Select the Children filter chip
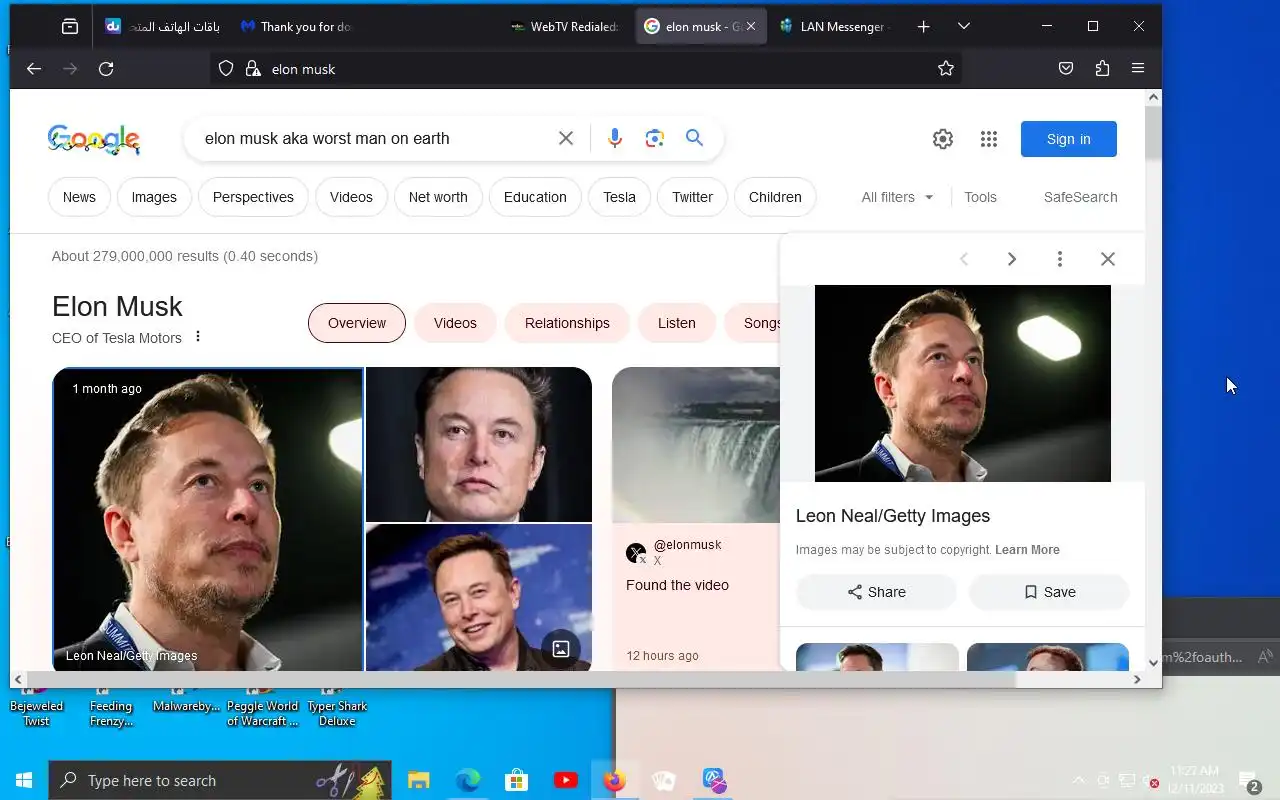 tap(775, 197)
